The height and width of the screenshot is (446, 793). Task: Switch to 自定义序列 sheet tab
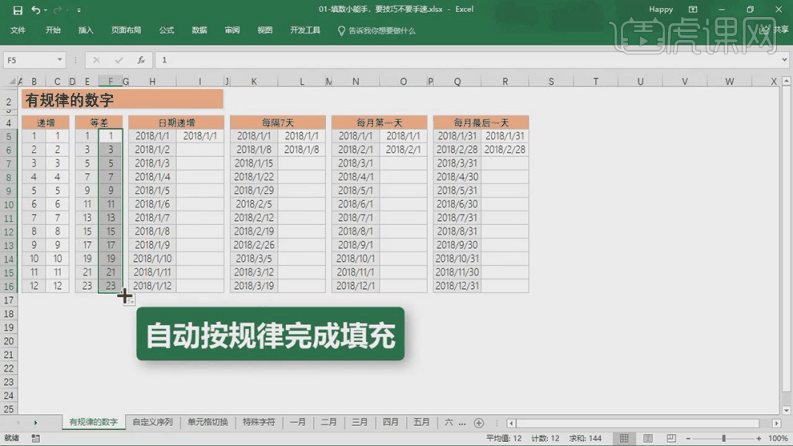tap(152, 422)
